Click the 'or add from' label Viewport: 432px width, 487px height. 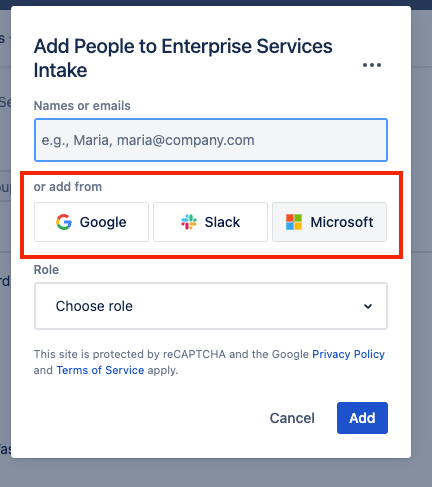pos(68,187)
